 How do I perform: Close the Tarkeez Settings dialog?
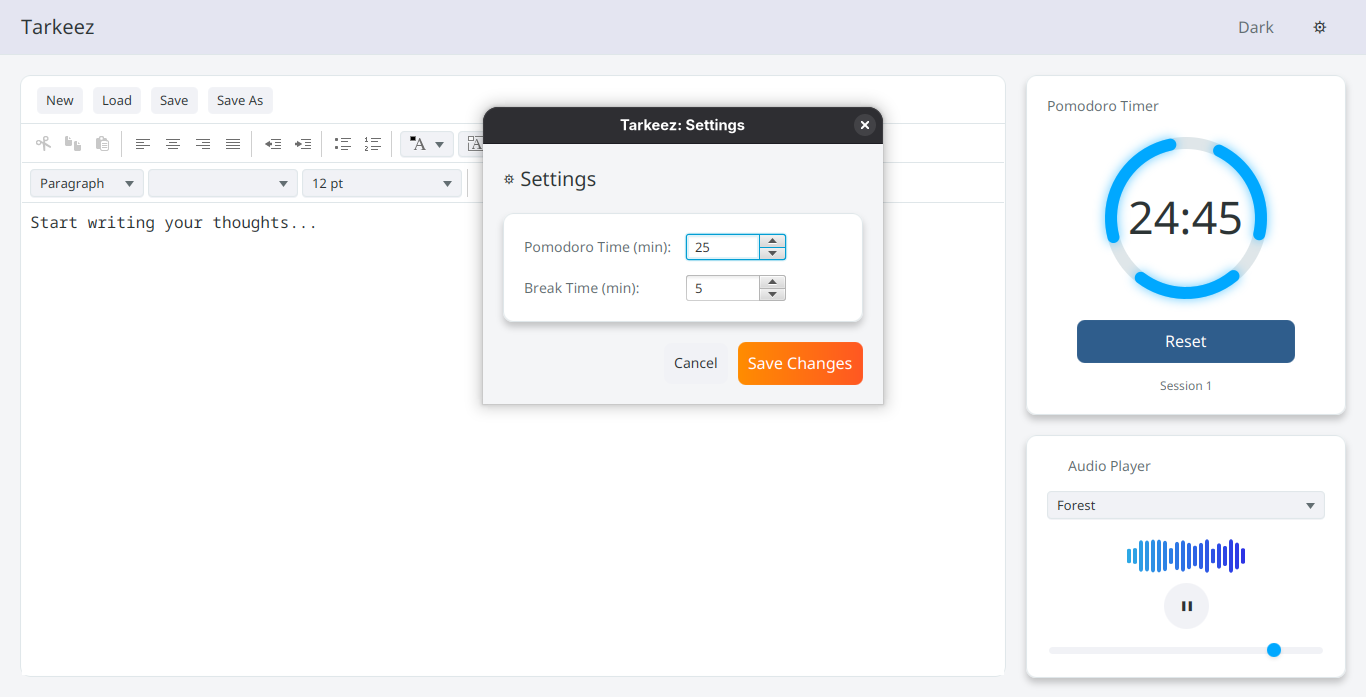865,125
